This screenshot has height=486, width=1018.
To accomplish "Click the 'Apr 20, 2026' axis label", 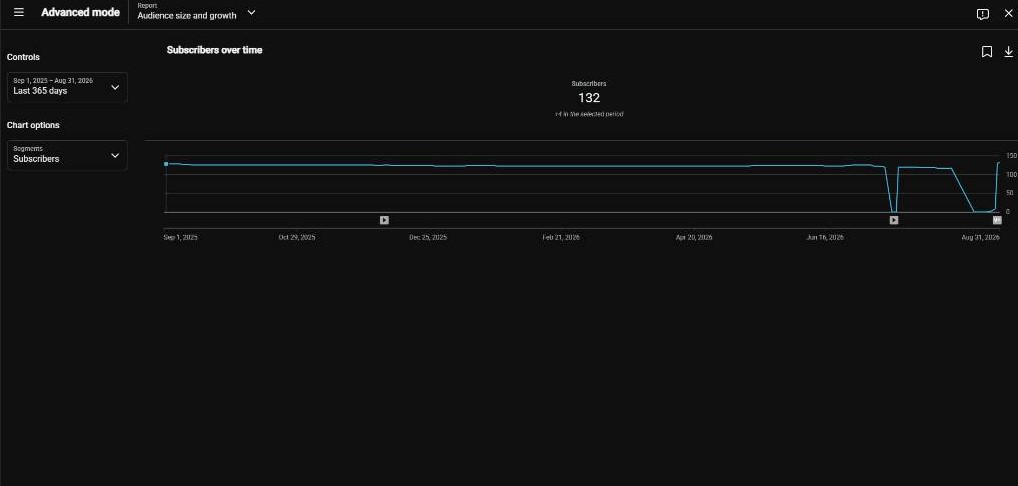I will click(x=694, y=237).
